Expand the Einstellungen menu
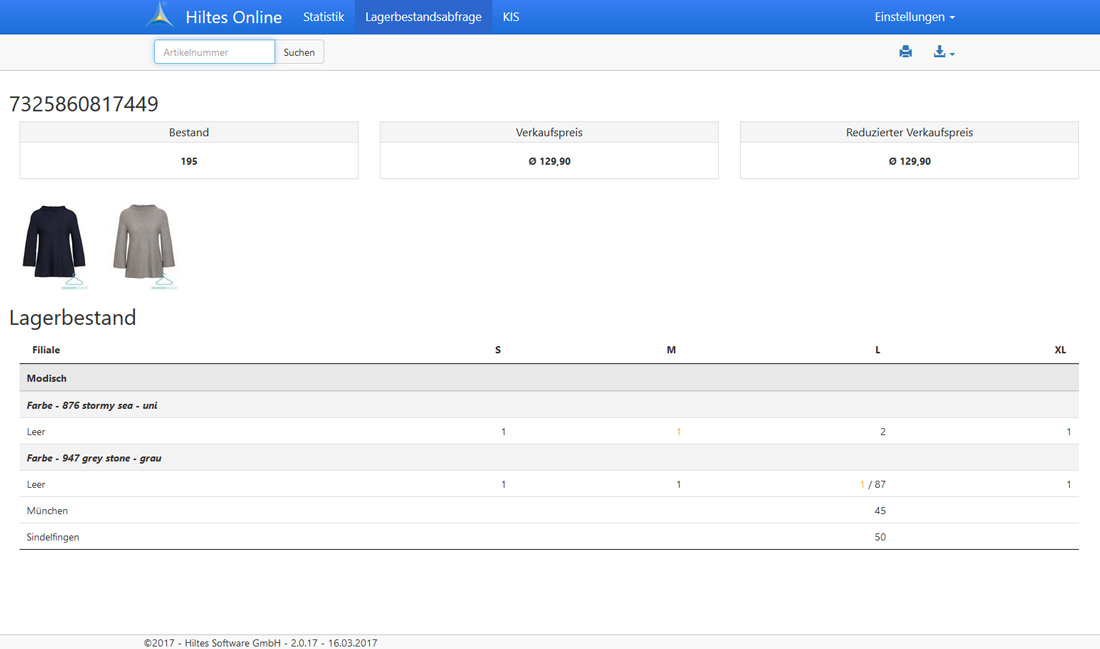Viewport: 1100px width, 649px height. [914, 17]
